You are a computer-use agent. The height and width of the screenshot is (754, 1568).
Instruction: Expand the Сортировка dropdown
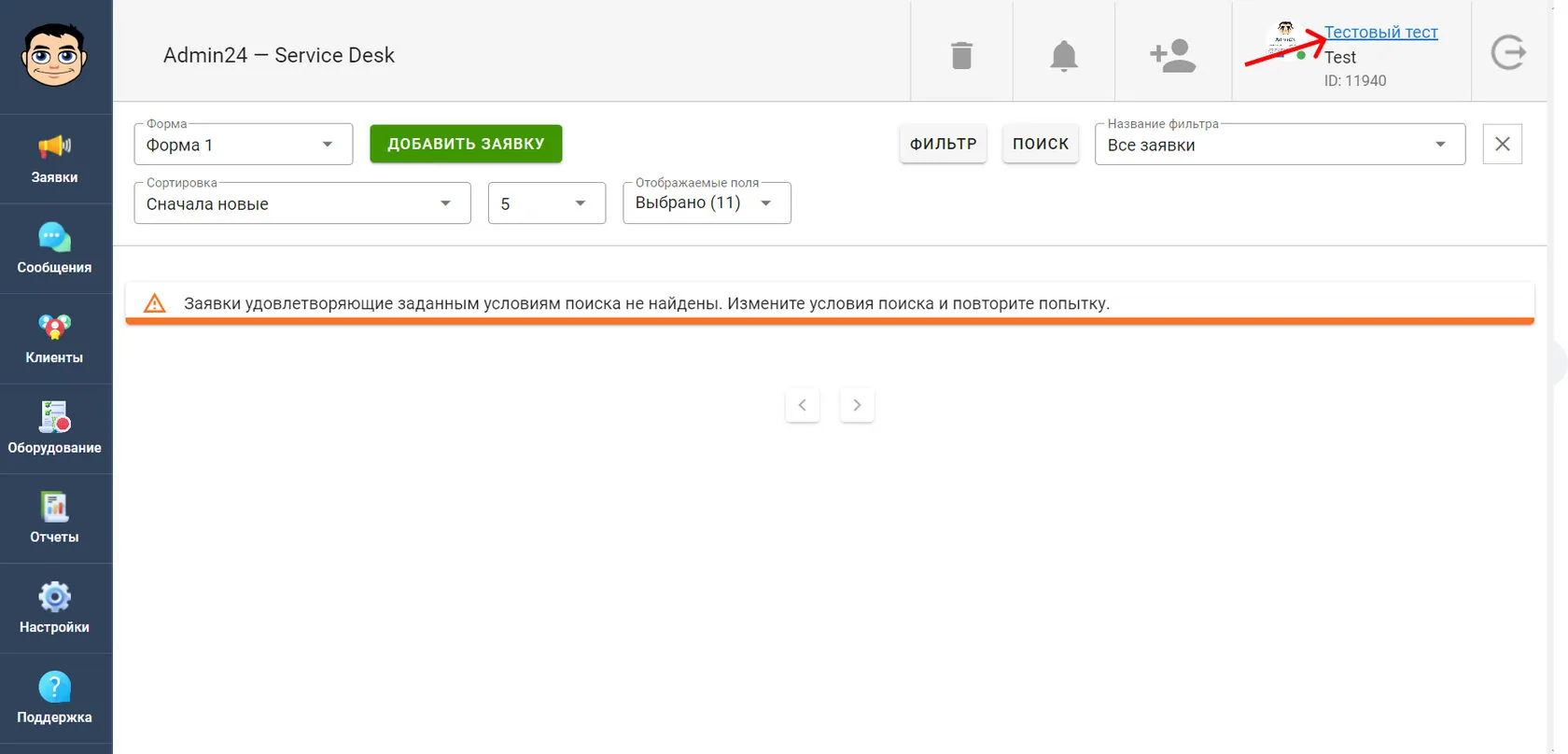pyautogui.click(x=302, y=203)
